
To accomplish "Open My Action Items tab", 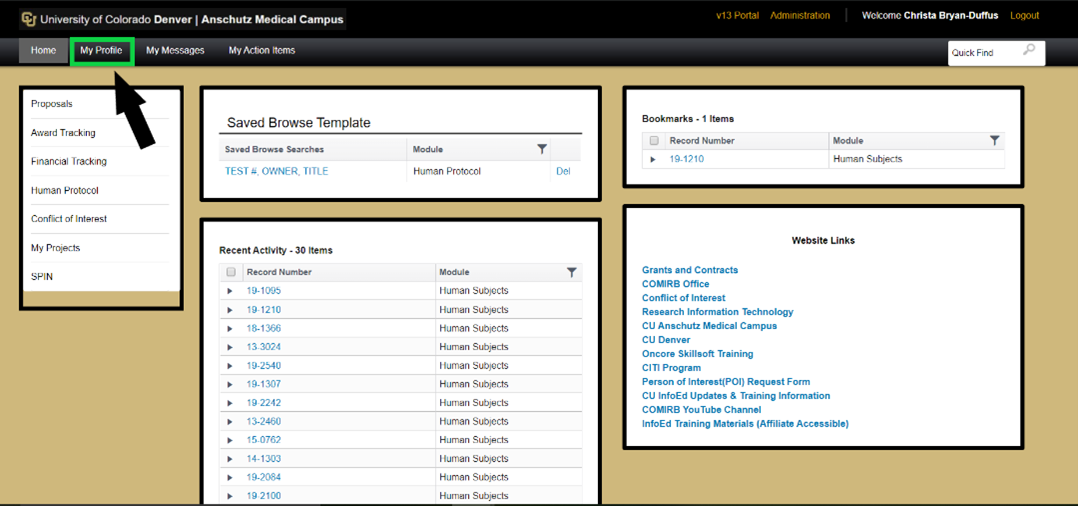I will click(x=261, y=50).
